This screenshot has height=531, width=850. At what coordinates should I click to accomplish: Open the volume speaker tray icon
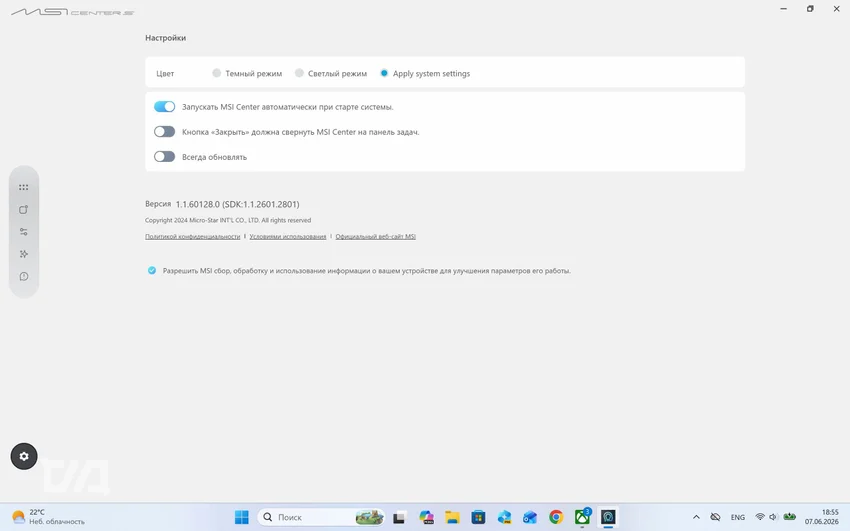tap(774, 517)
